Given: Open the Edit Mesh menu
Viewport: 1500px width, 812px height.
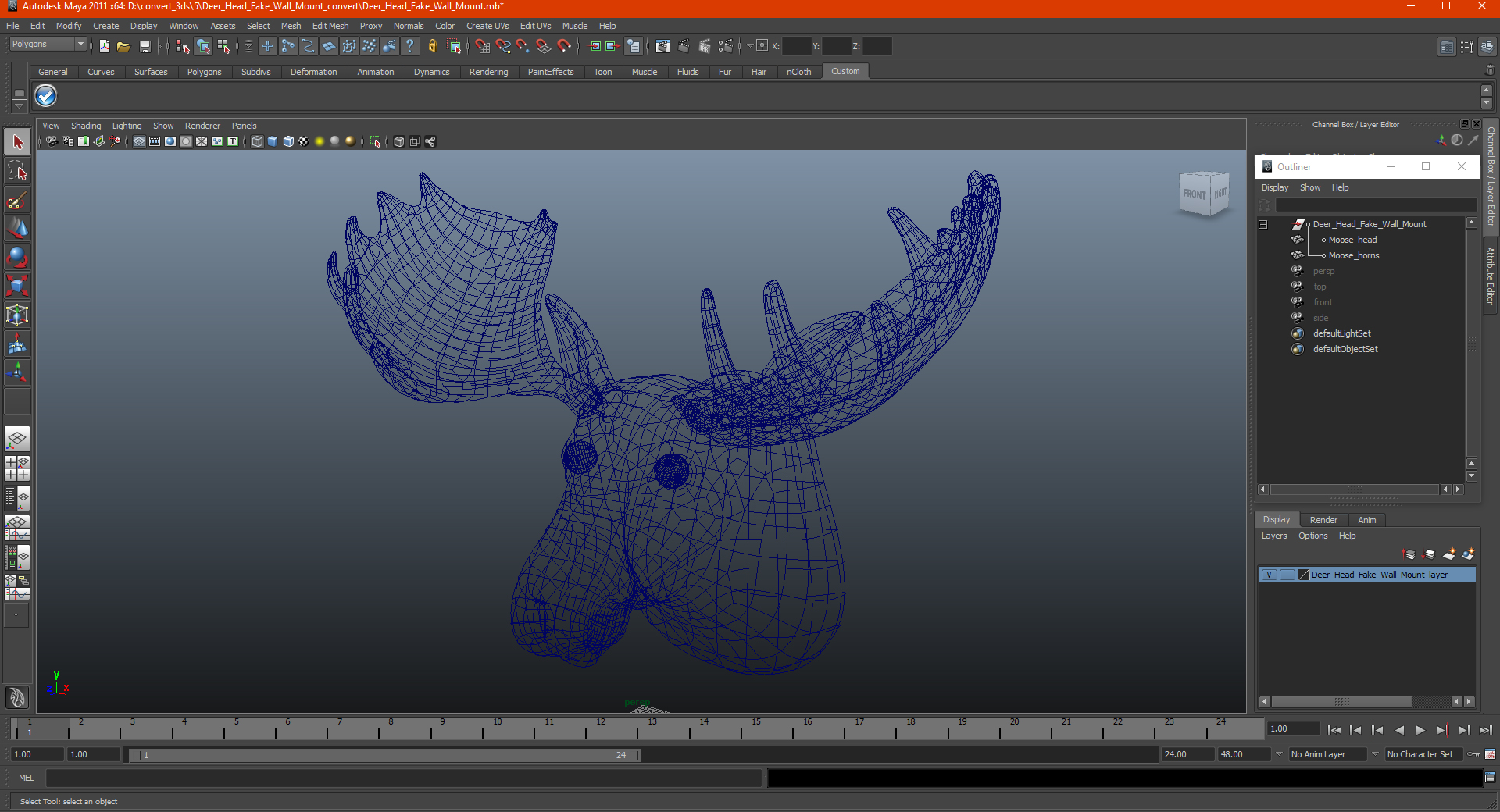Looking at the screenshot, I should tap(330, 26).
